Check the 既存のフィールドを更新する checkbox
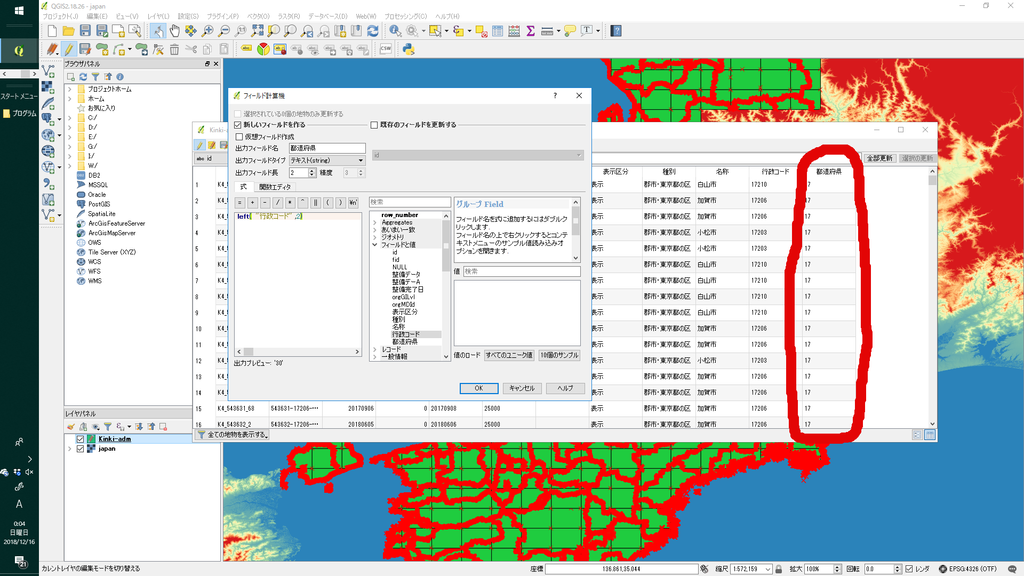The image size is (1024, 576). [x=374, y=125]
